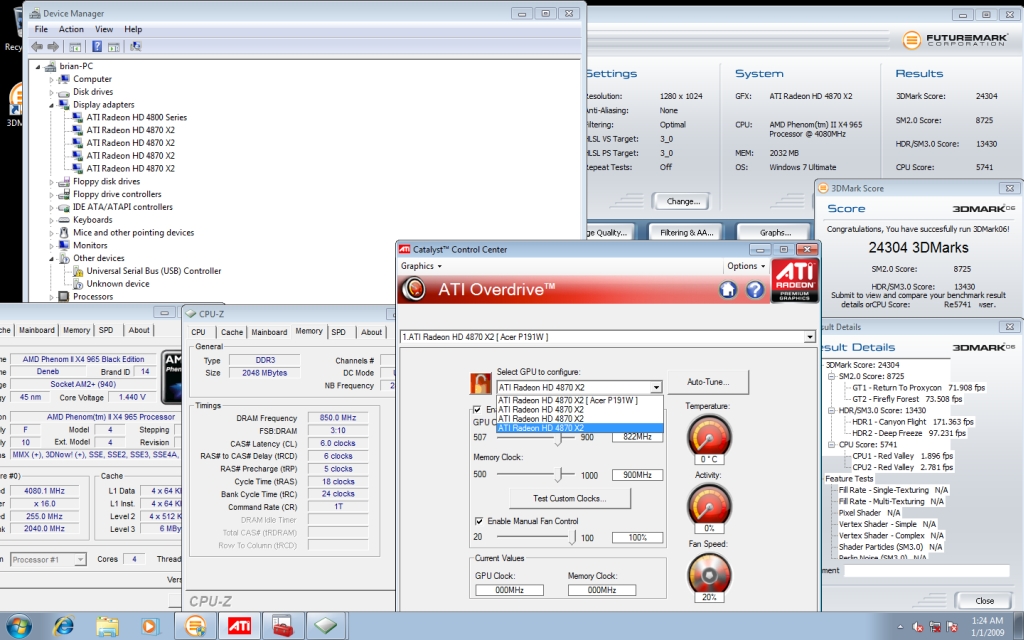Screen dimensions: 1024x640
Task: Open the View menu in Device Manager
Action: pyautogui.click(x=104, y=29)
